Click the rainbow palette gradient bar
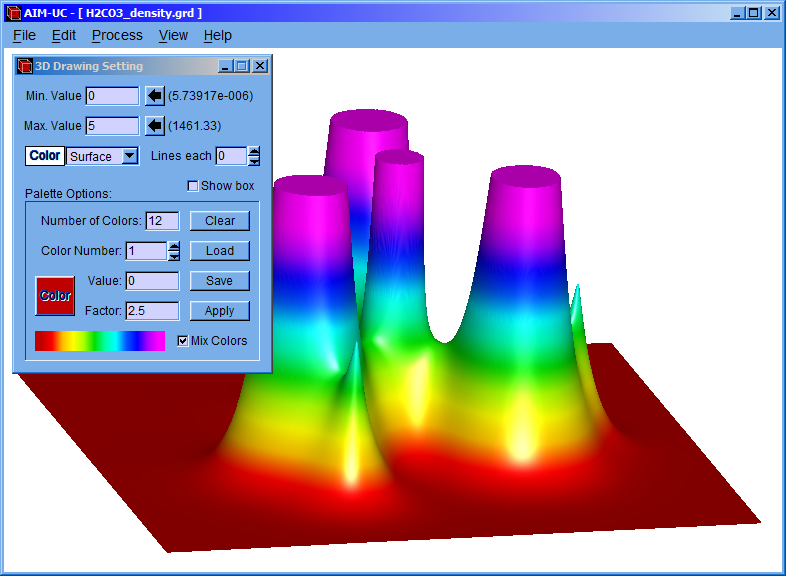The image size is (786, 576). point(100,341)
